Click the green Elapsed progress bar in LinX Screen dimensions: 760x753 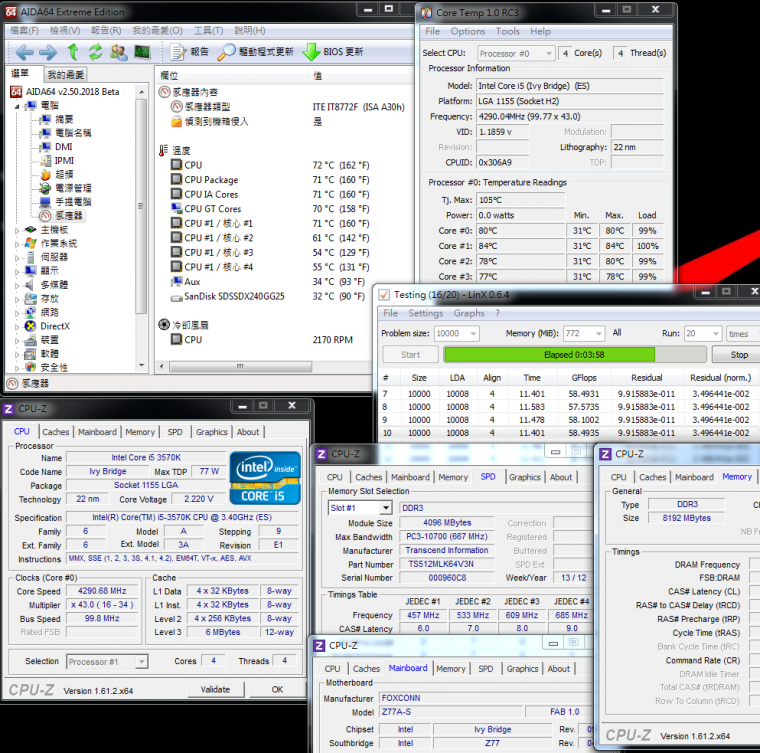548,355
